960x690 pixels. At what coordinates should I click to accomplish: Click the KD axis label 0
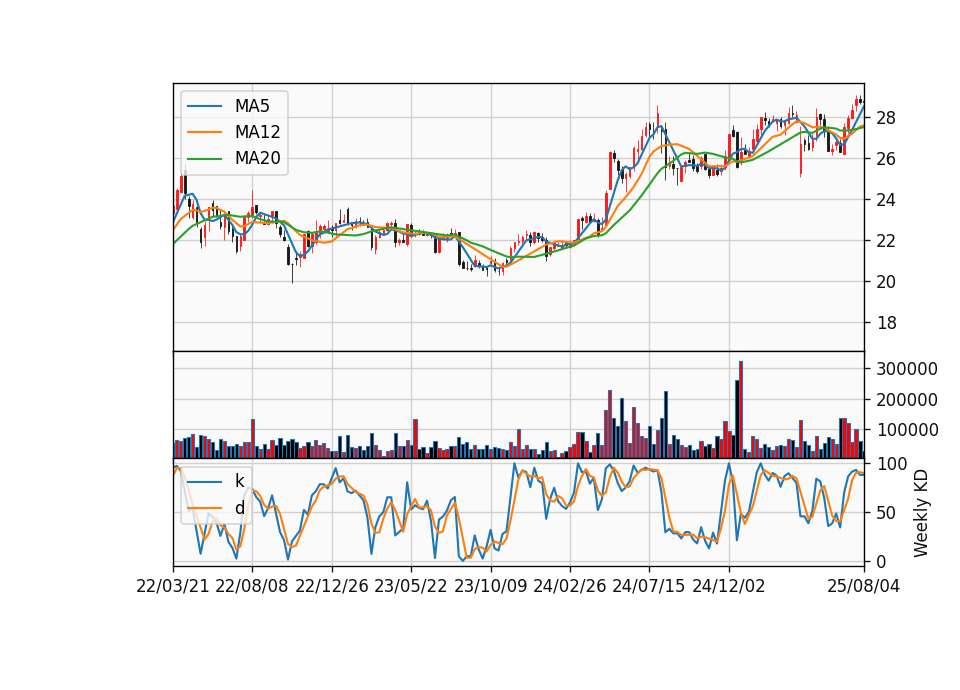tap(881, 561)
